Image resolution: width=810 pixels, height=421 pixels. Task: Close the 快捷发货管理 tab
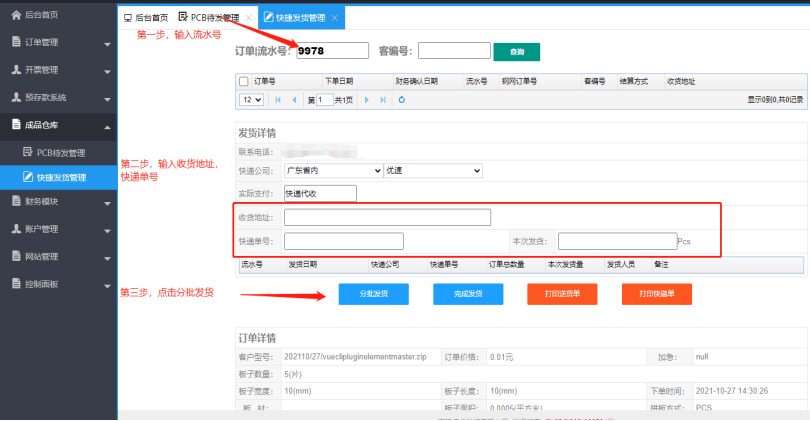pyautogui.click(x=334, y=18)
